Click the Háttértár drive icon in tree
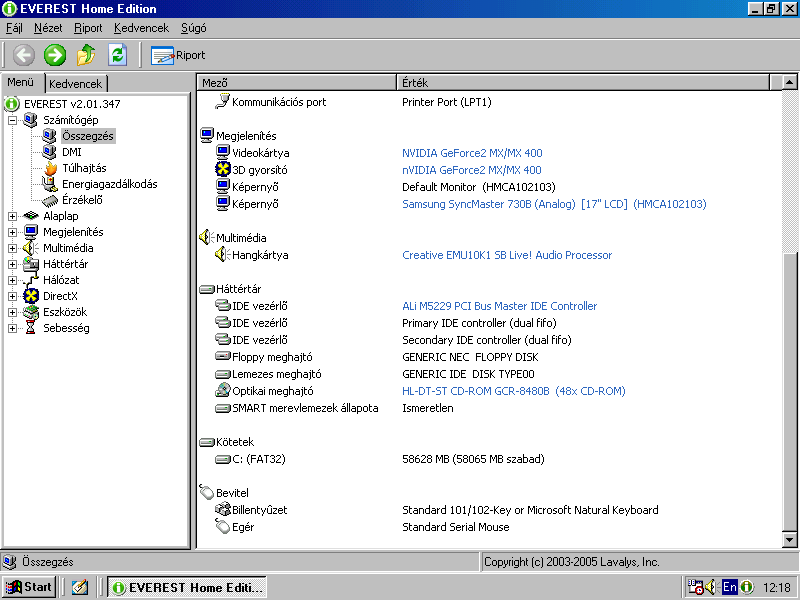Screen dimensions: 800x600 pos(31,264)
